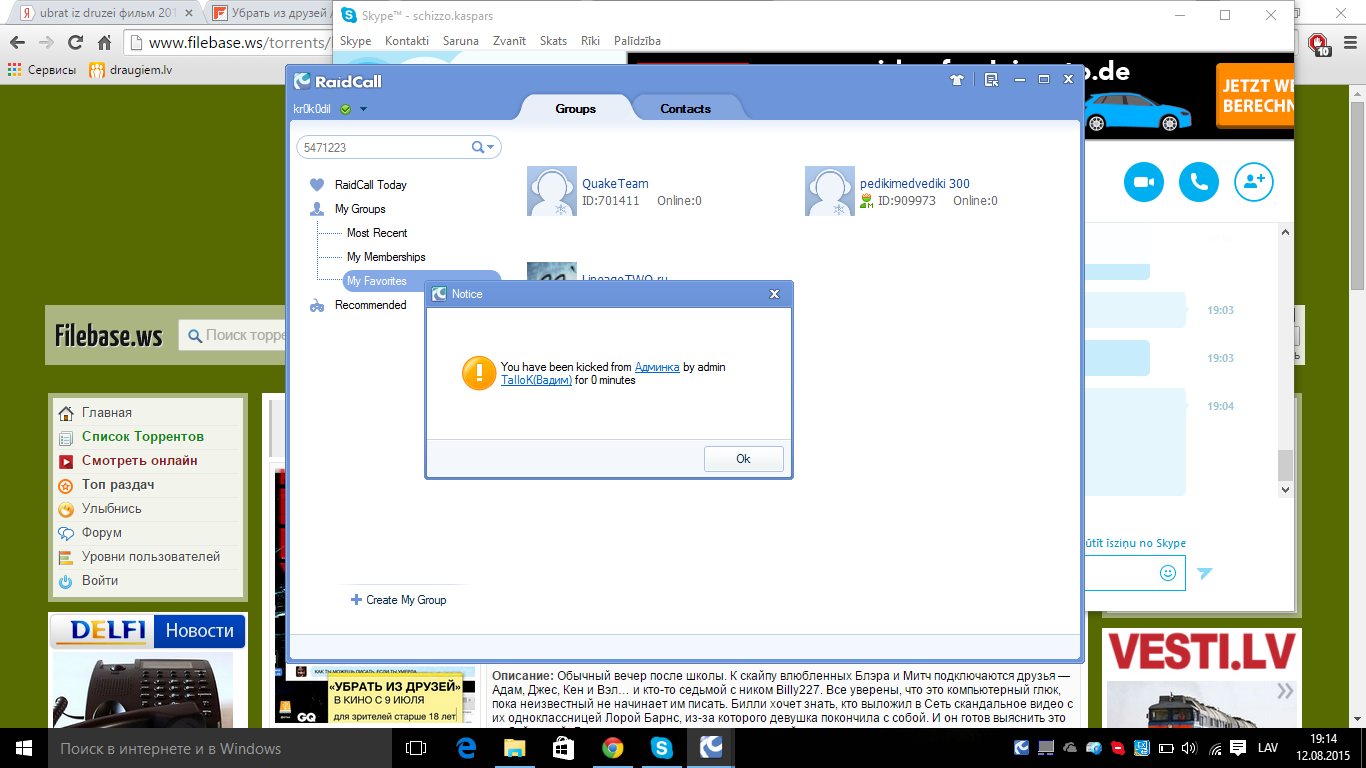Open Список Торрентов link
This screenshot has height=768, width=1366.
tap(143, 436)
